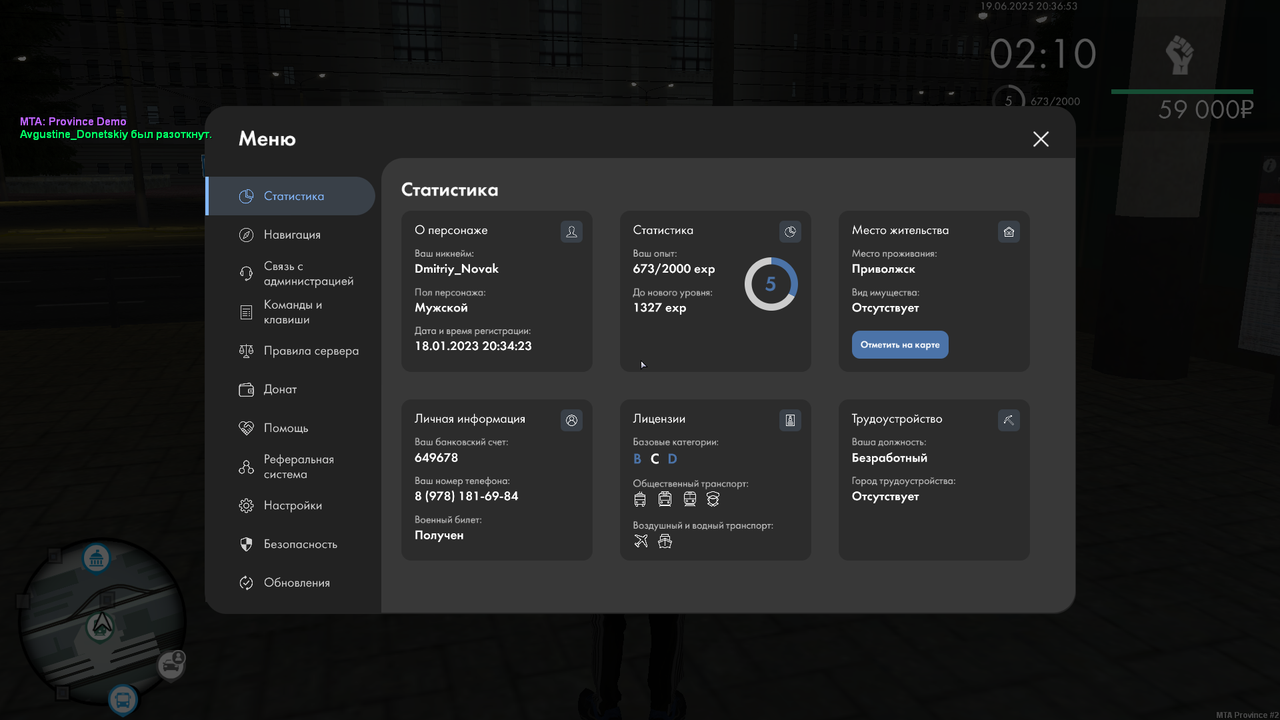Click the gear icon beside Настройки
The image size is (1280, 720).
246,506
